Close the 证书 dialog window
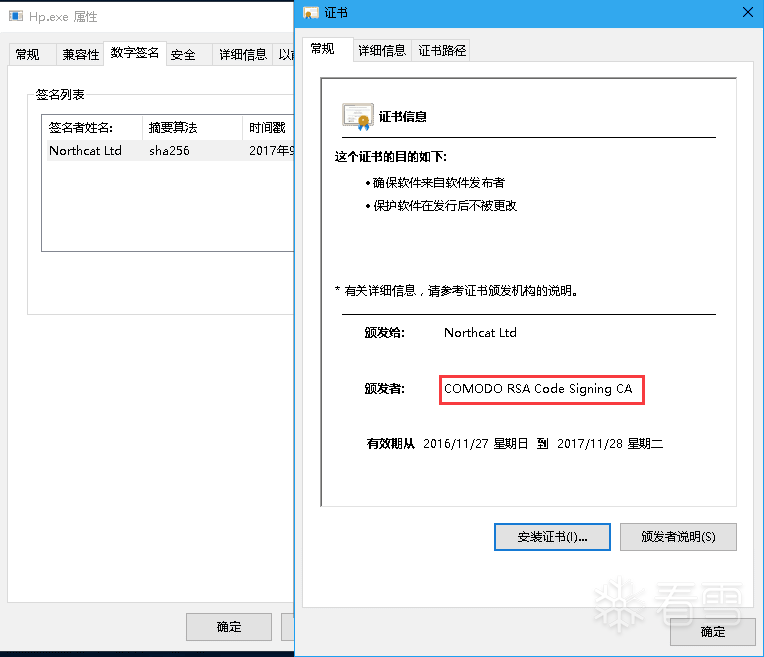764x657 pixels. (x=747, y=12)
